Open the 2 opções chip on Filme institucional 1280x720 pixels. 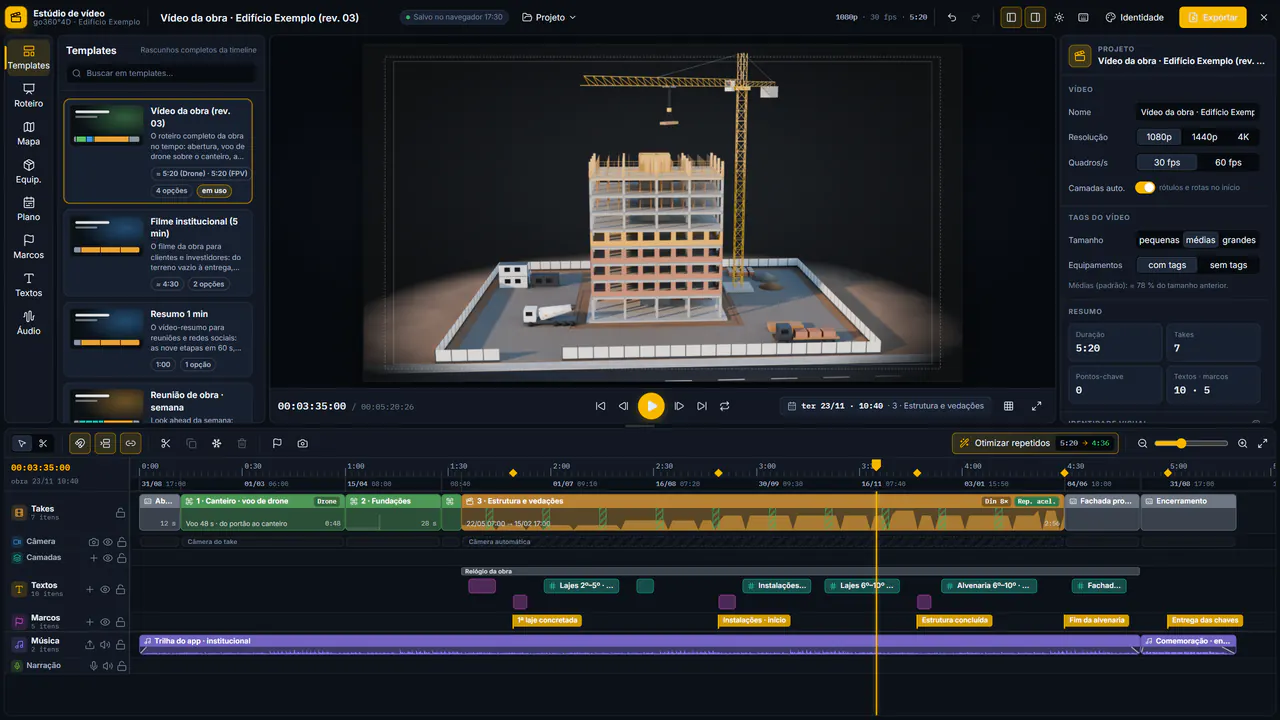[x=208, y=284]
